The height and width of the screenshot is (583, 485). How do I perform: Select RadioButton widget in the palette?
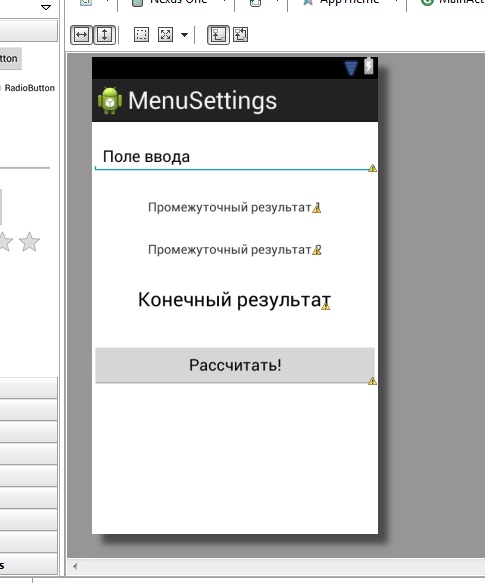(x=29, y=88)
